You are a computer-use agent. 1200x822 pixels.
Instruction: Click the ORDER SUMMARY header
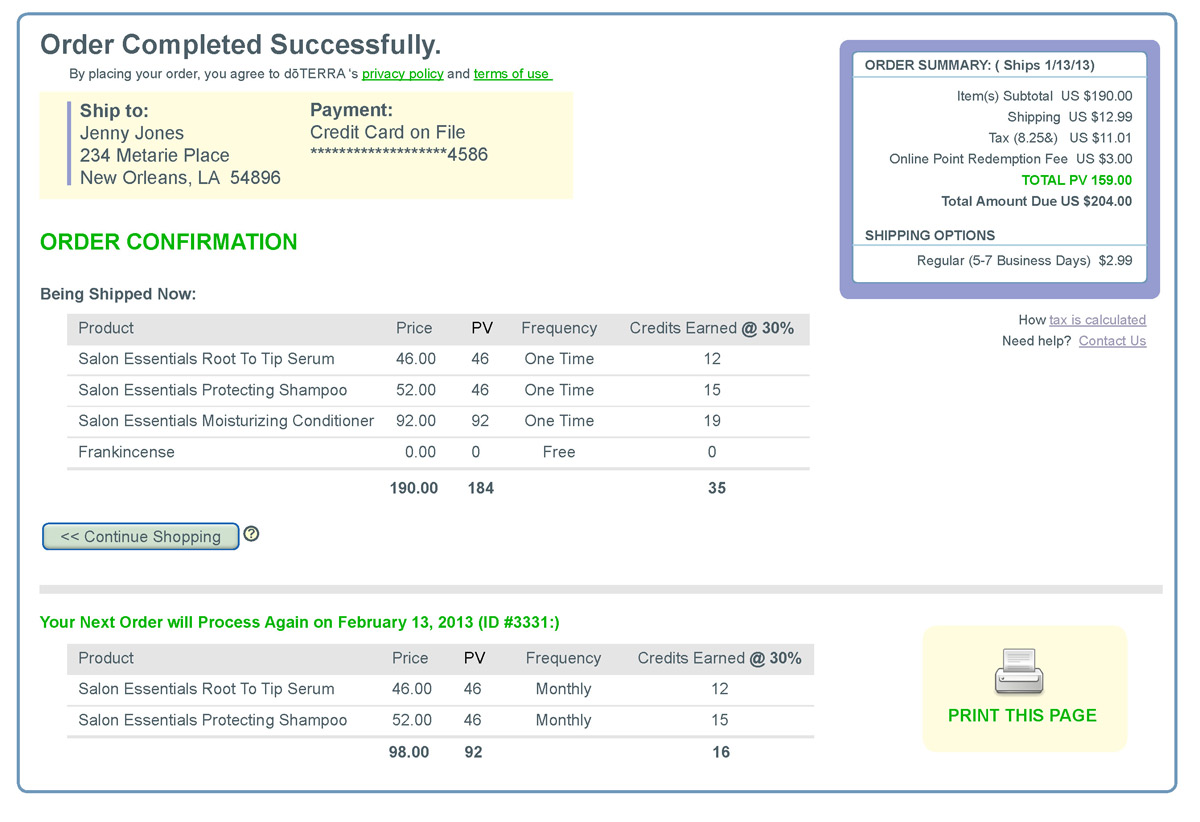pyautogui.click(x=980, y=65)
